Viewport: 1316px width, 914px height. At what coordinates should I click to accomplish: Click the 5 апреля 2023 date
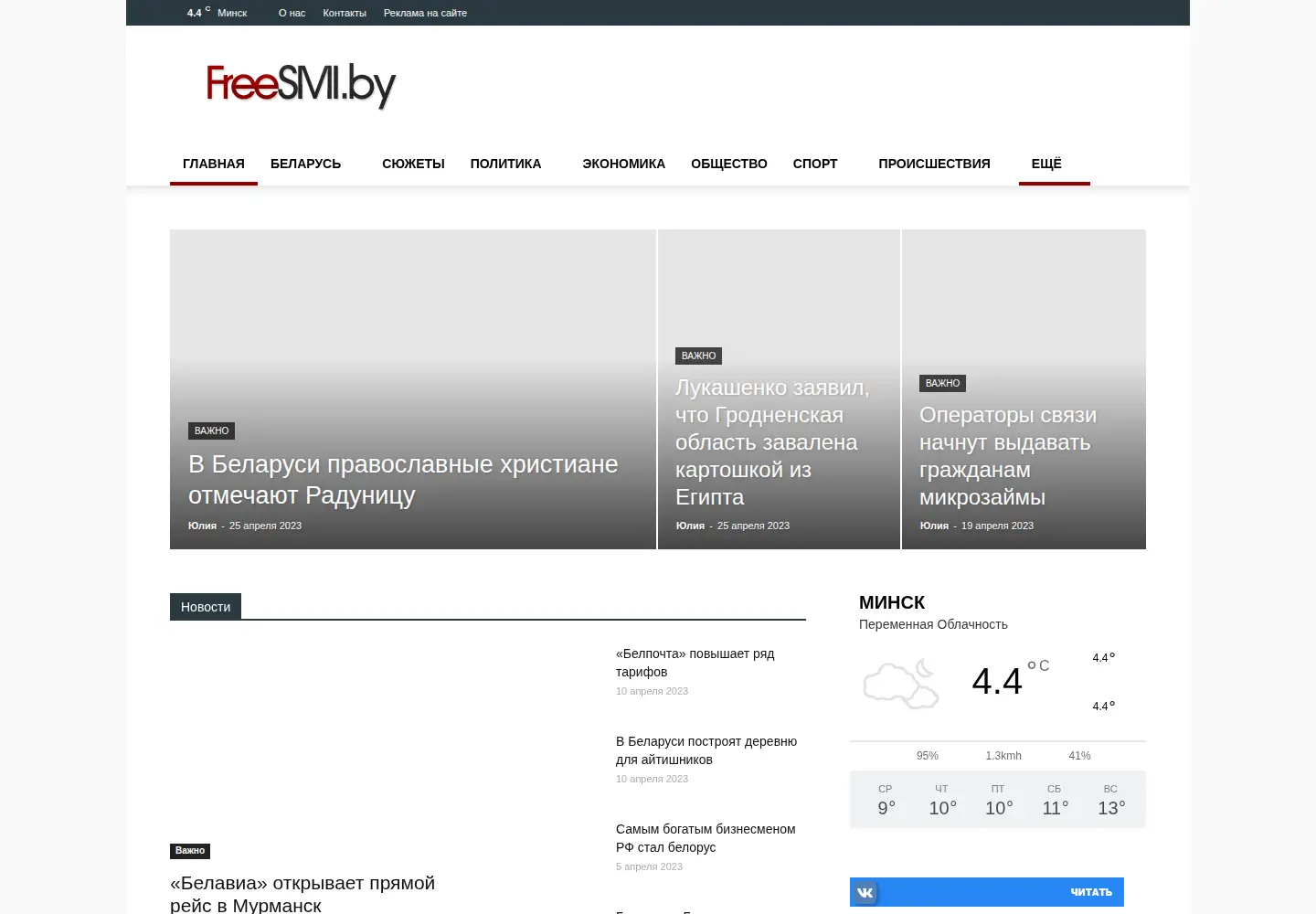pyautogui.click(x=649, y=866)
